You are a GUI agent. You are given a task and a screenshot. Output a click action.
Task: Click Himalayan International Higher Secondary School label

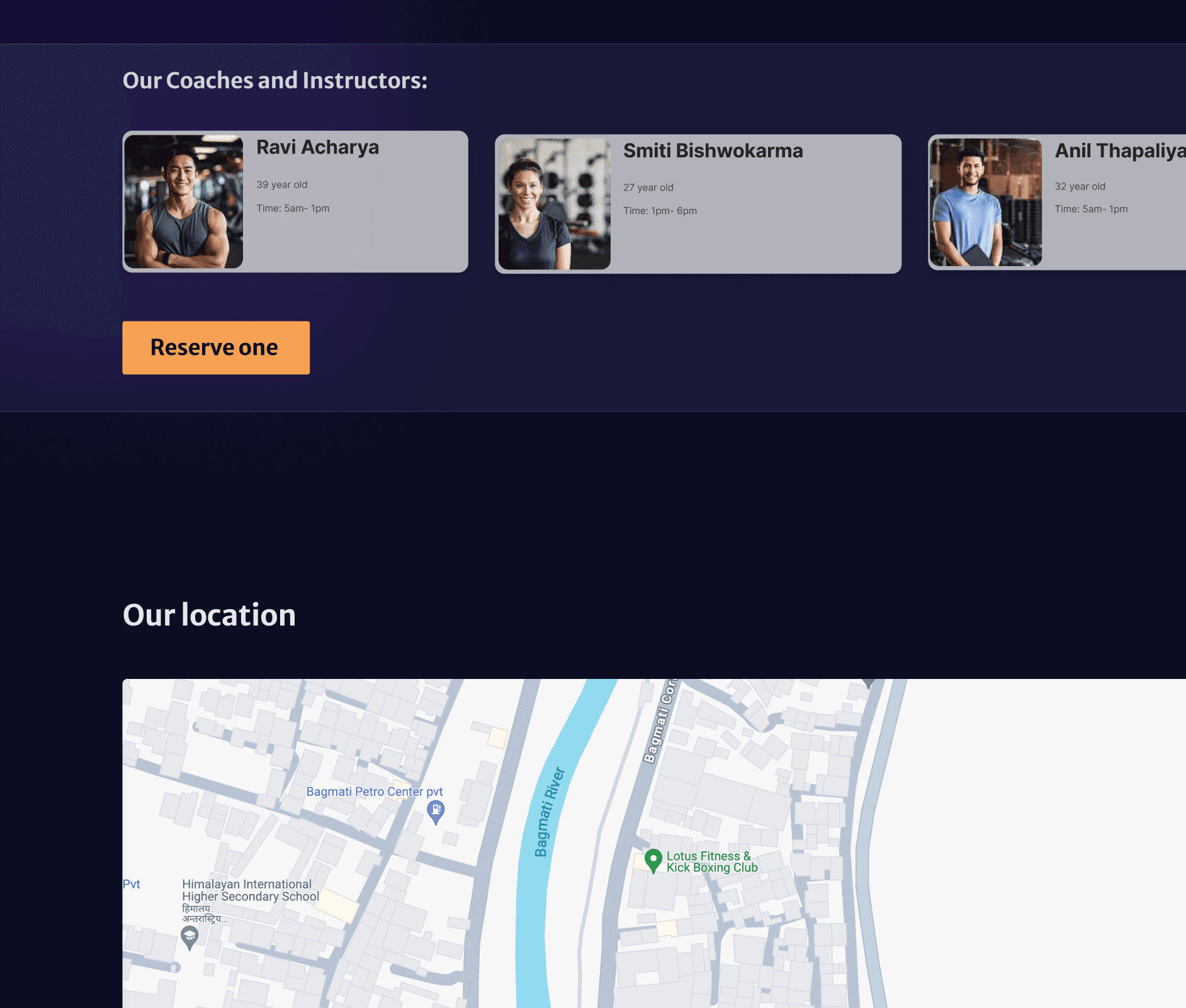[x=250, y=890]
